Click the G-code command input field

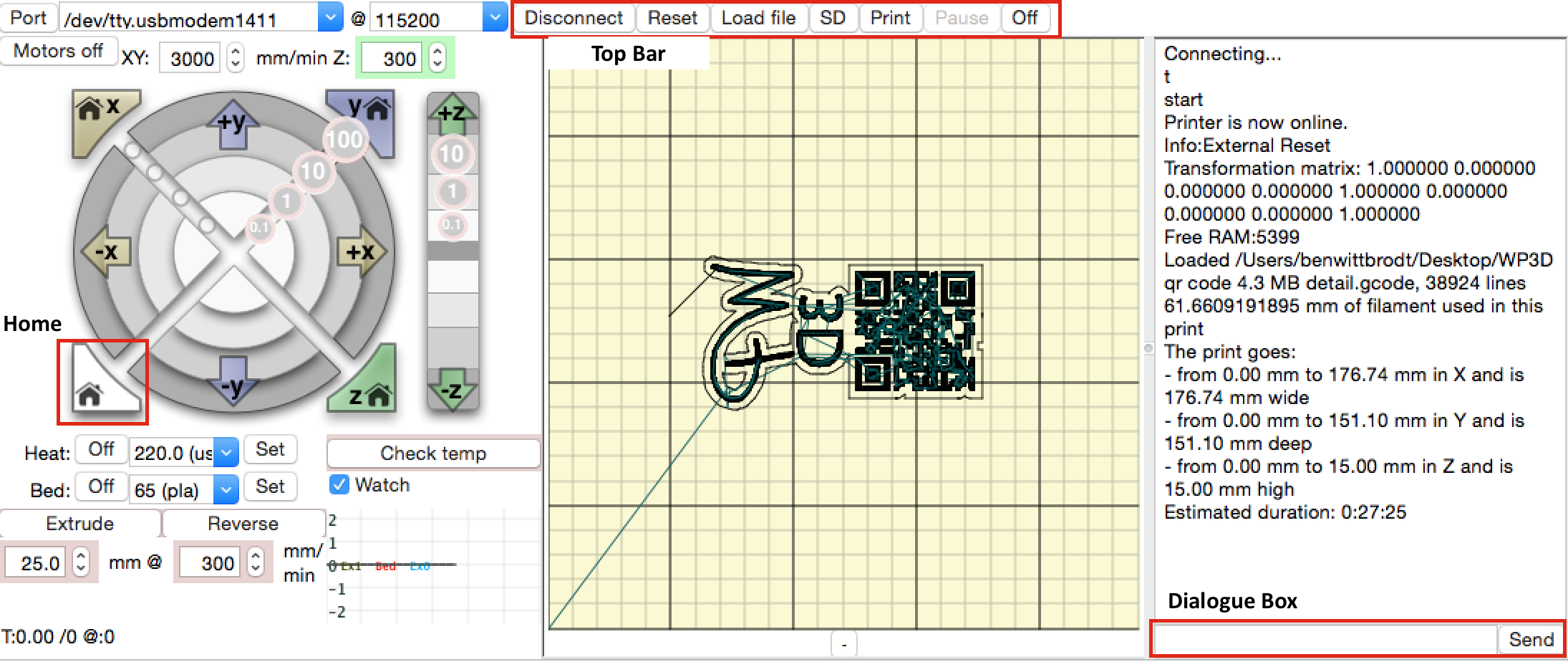1325,639
